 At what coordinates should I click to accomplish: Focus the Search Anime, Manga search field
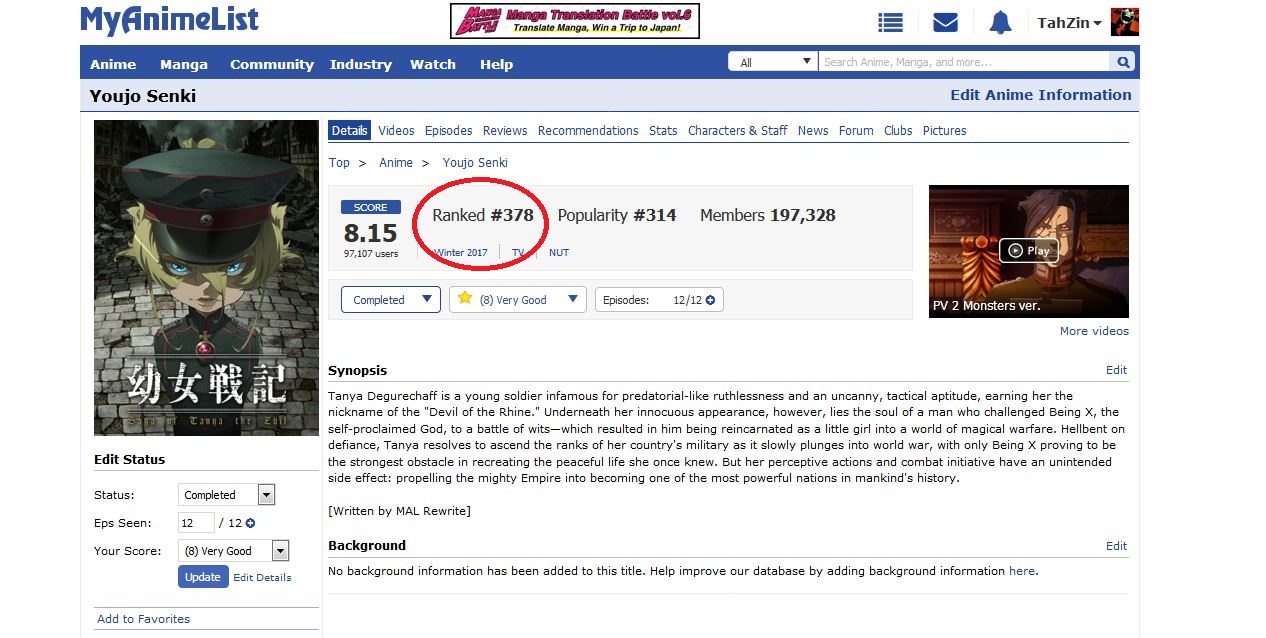(x=964, y=62)
